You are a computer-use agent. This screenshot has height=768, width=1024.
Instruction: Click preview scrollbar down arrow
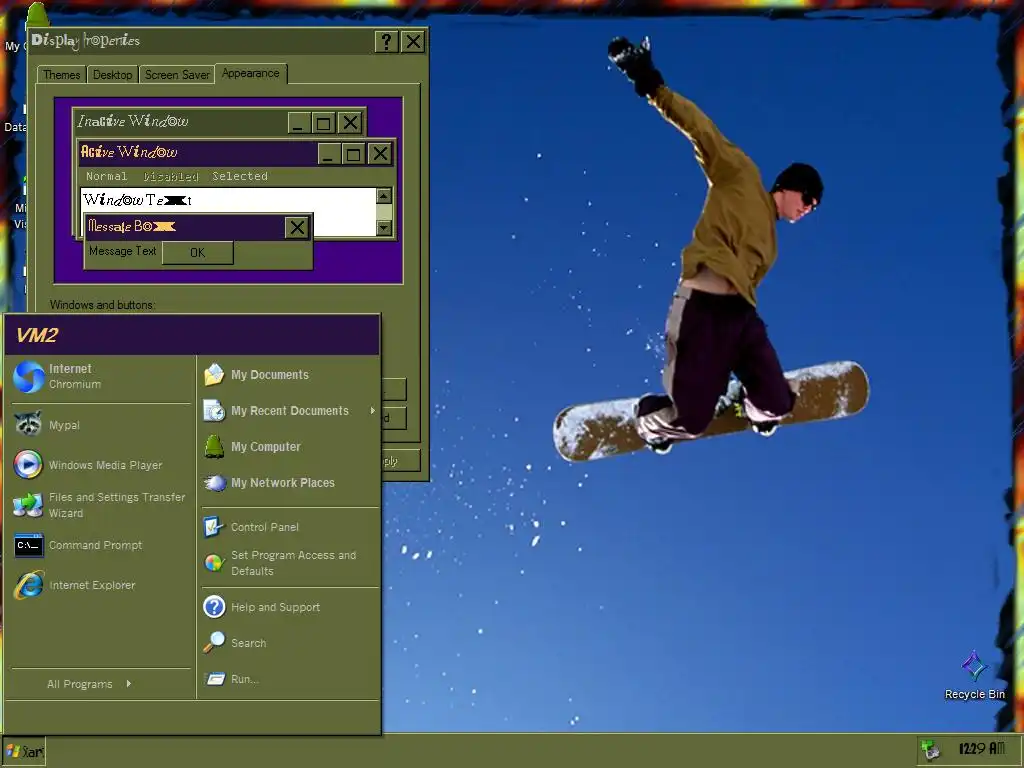tap(384, 228)
